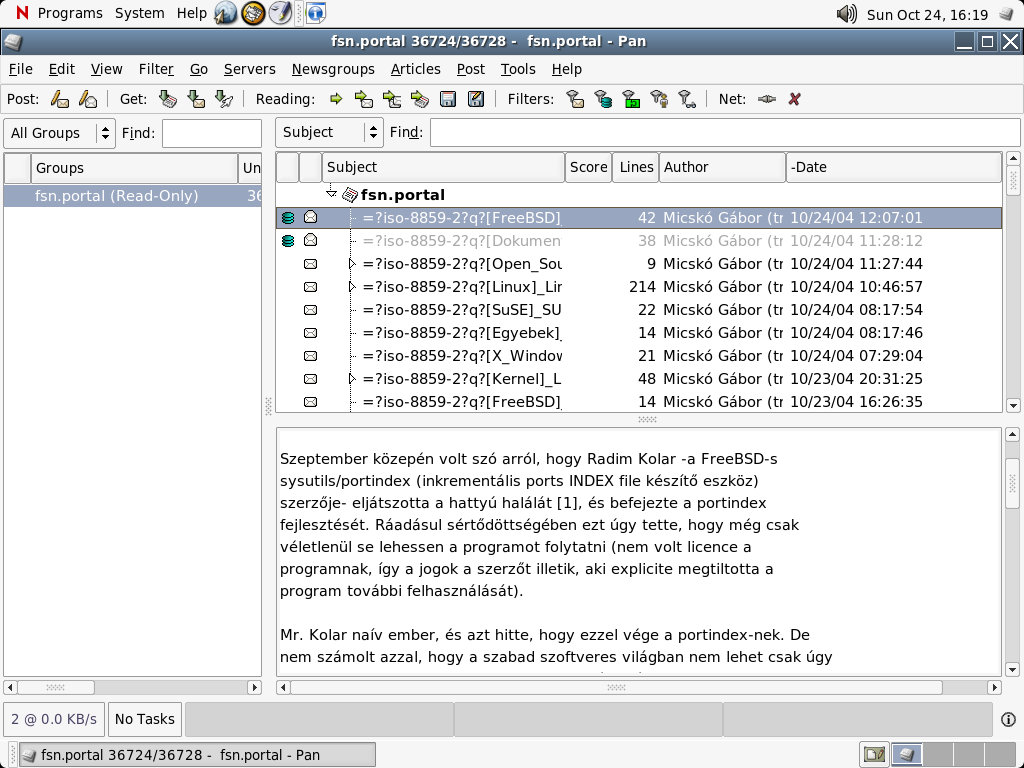The width and height of the screenshot is (1024, 768).
Task: Open the Tools menu
Action: coord(518,69)
